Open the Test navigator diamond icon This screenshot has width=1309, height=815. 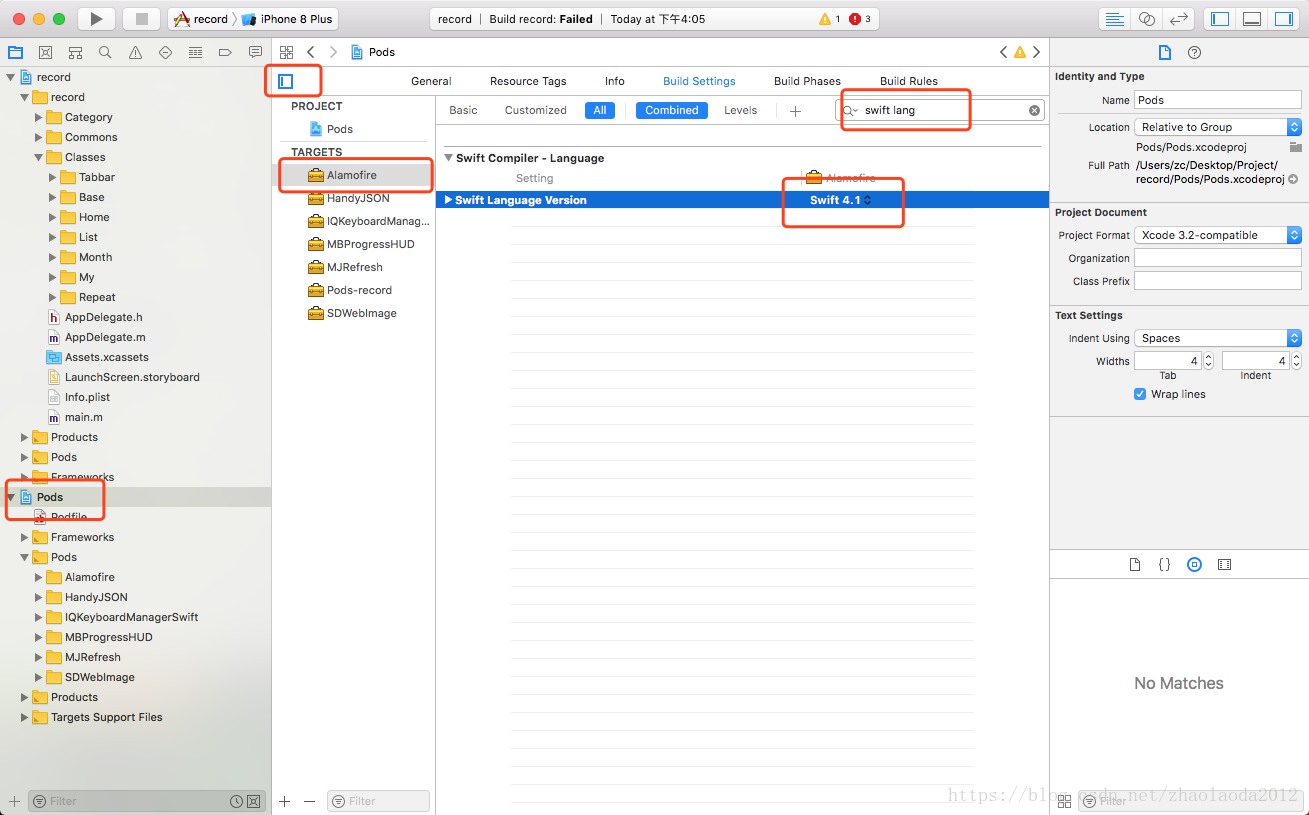click(x=165, y=52)
